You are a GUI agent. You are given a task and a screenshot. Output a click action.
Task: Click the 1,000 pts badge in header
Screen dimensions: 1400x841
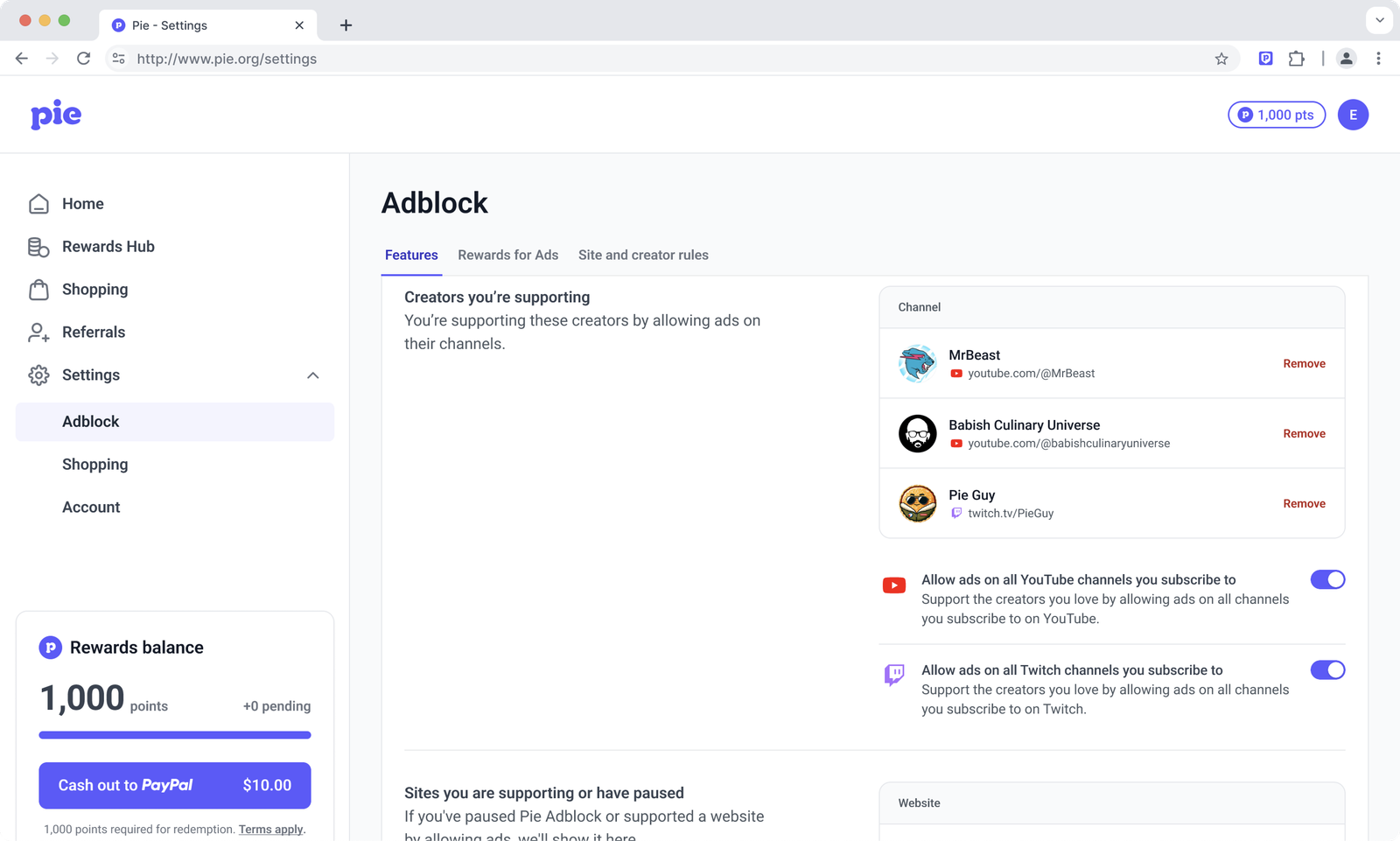[1276, 115]
